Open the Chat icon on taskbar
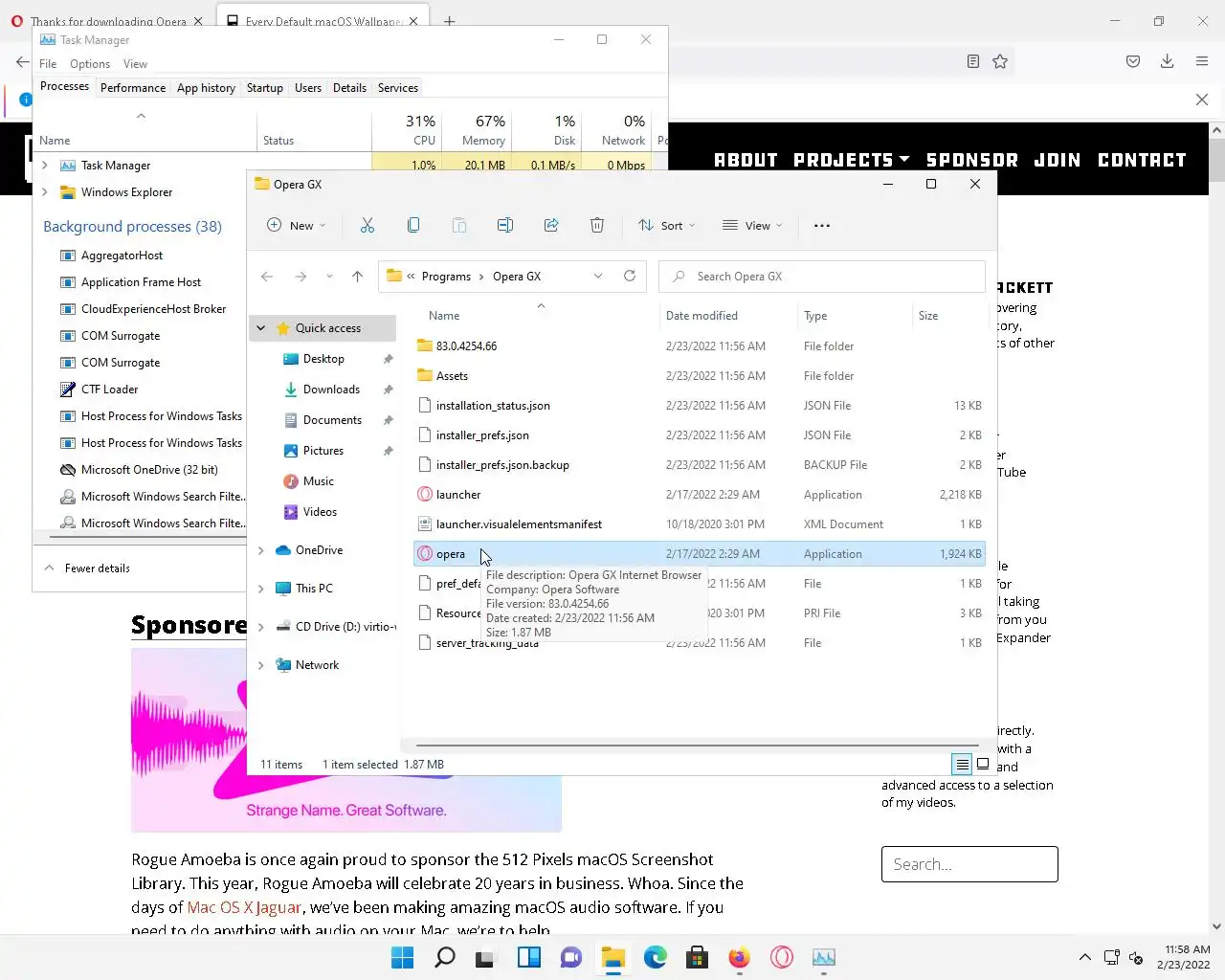This screenshot has height=980, width=1225. coord(571,957)
